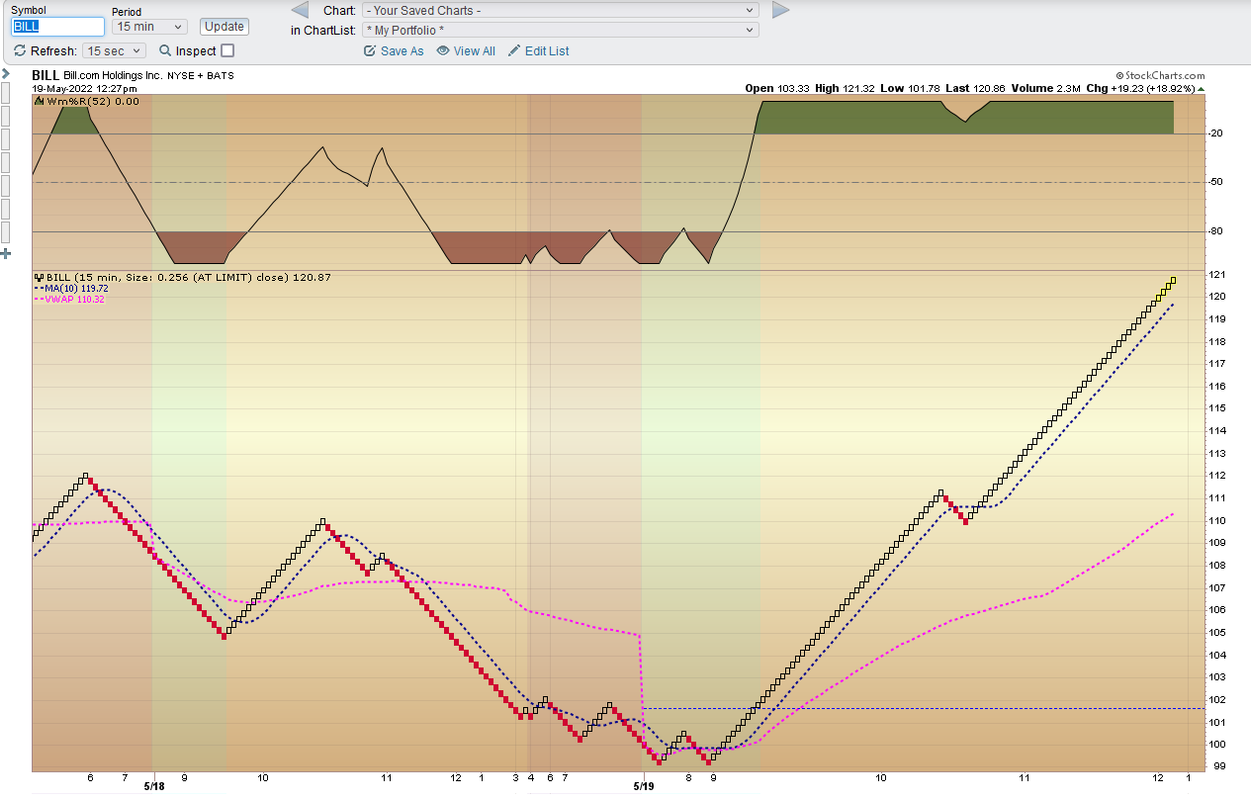
Task: Click the Save As link
Action: (x=402, y=51)
